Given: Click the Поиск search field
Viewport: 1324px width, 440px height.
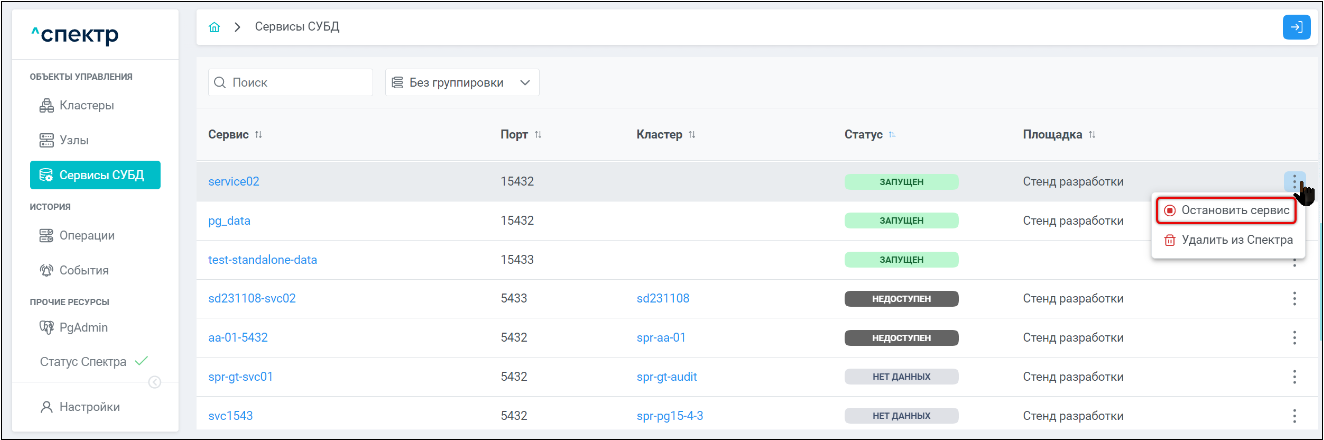Looking at the screenshot, I should click(x=290, y=83).
